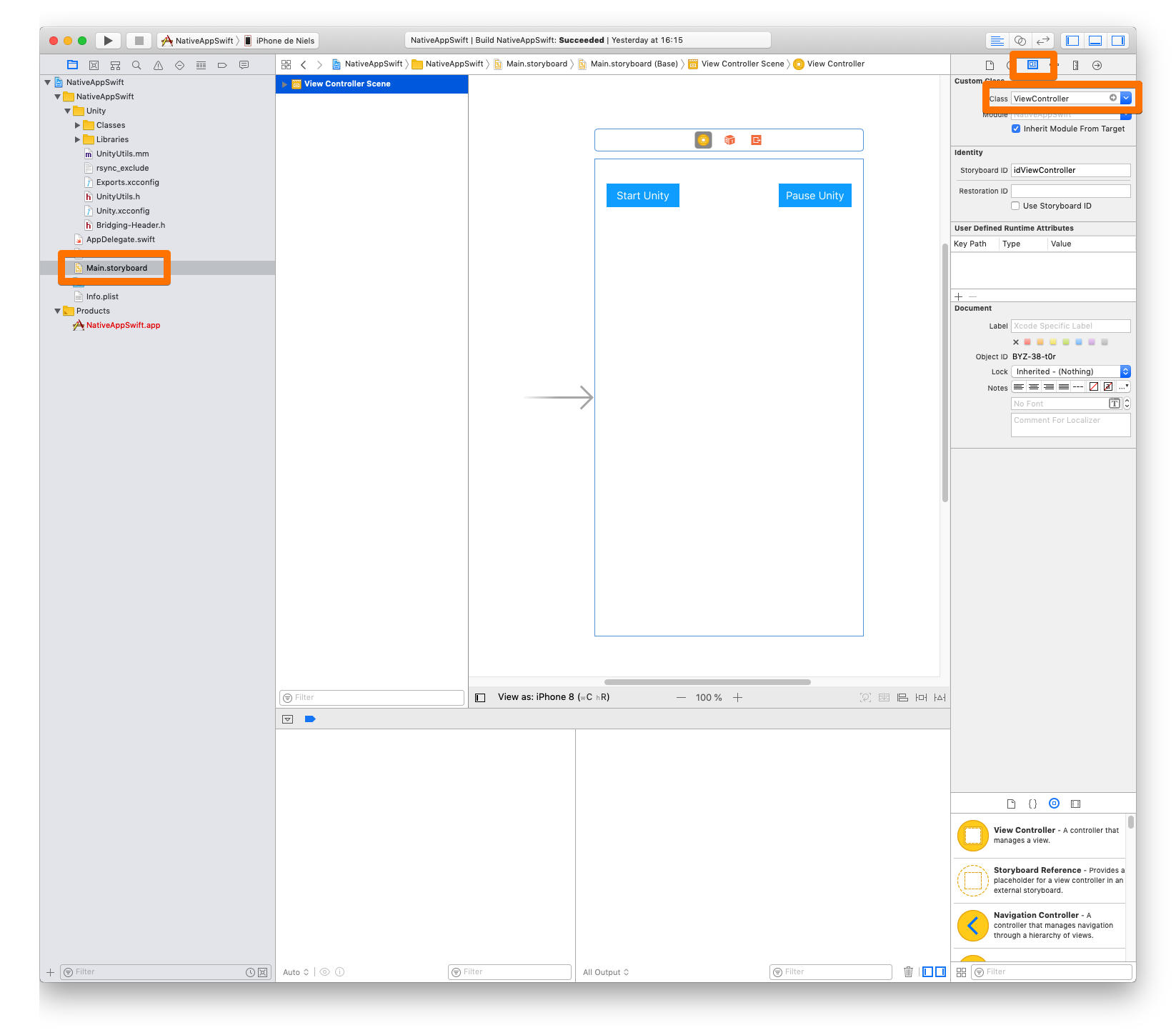Expand the View Controller Scene outline
Viewport: 1176px width, 1035px height.
(284, 84)
